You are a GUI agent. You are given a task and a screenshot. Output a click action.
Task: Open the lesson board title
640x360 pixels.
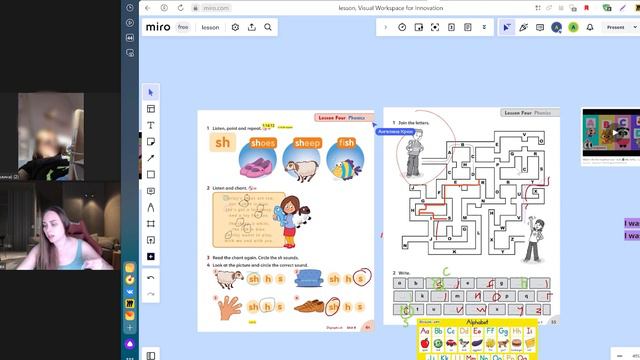tap(210, 27)
